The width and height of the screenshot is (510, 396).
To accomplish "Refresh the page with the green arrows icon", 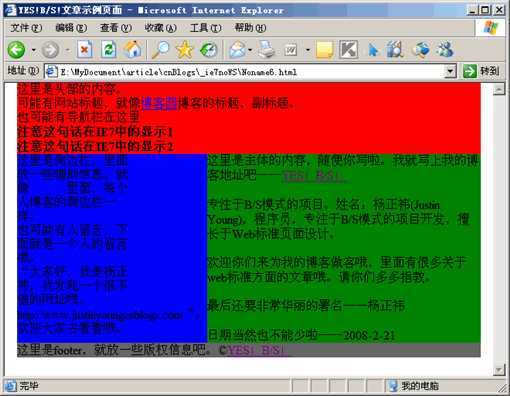I will (x=109, y=50).
